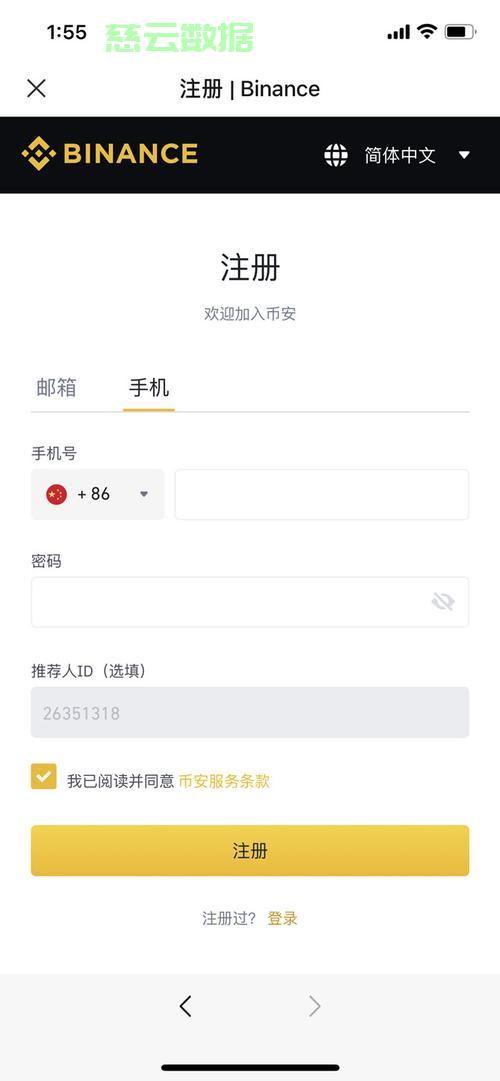Expand the +86 country code dropdown

click(x=98, y=494)
